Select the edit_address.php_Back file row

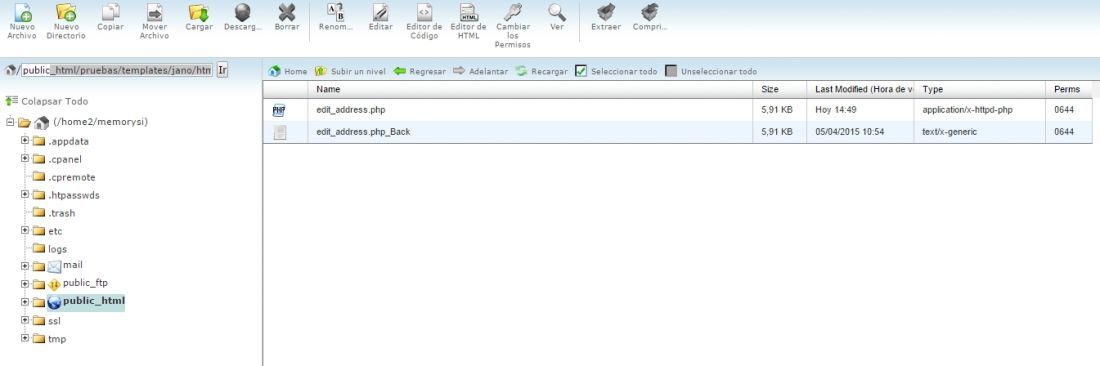pyautogui.click(x=678, y=132)
